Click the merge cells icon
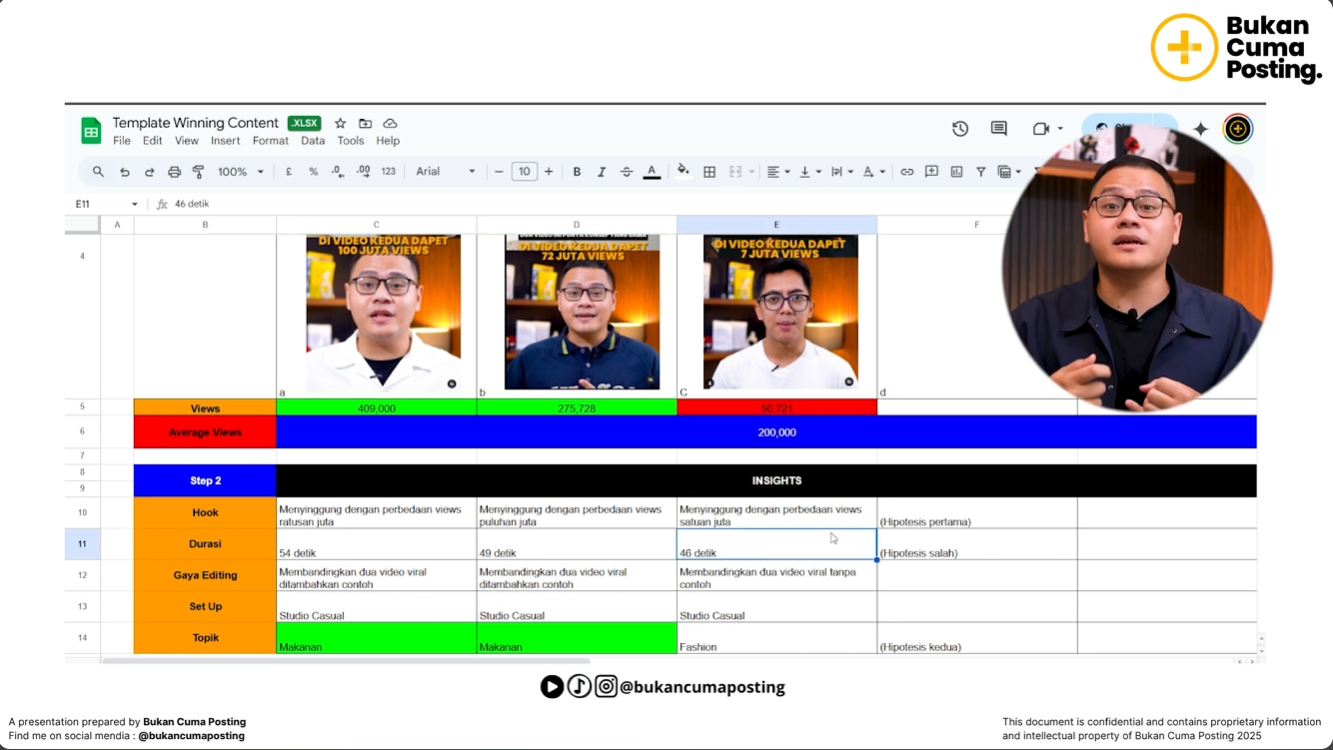 [x=735, y=172]
